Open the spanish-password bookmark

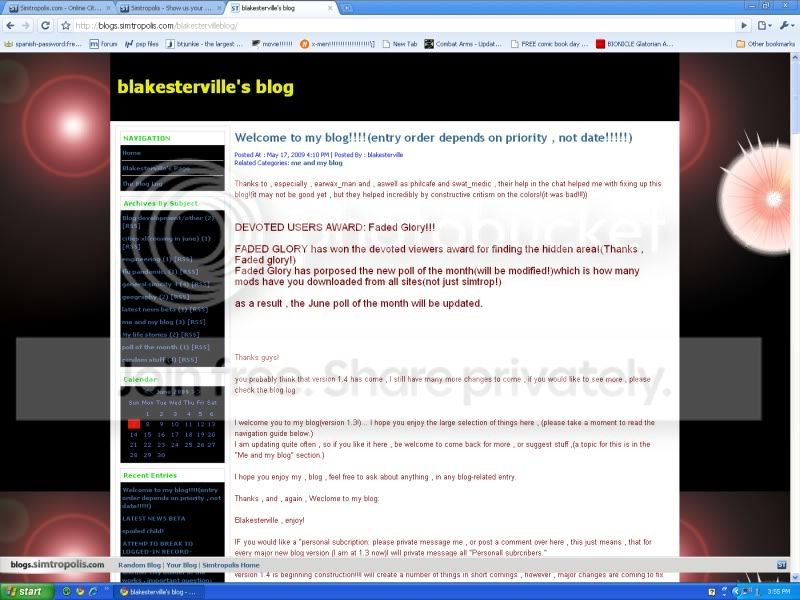(43, 44)
